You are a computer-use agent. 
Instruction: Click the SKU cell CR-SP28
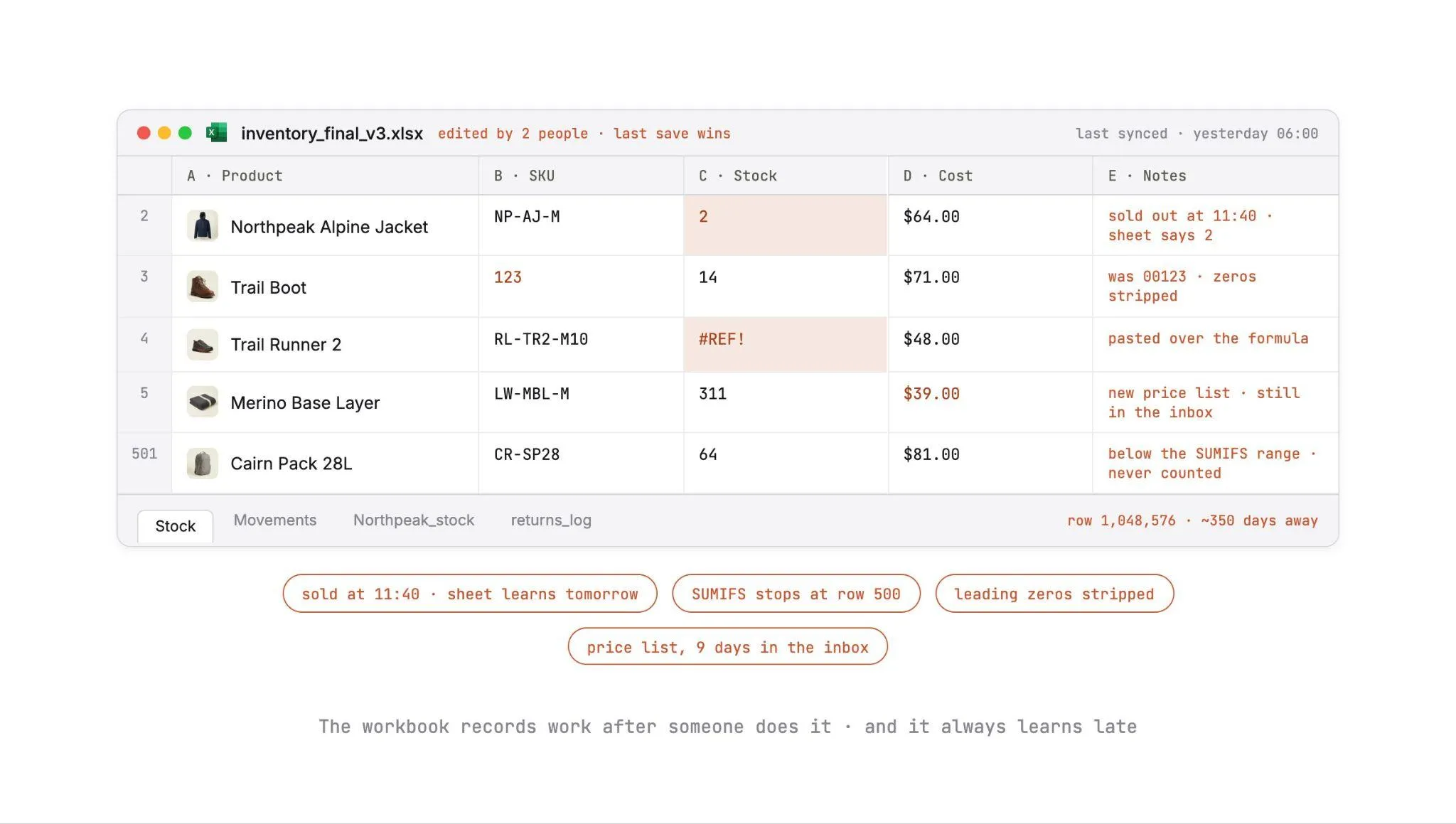click(x=581, y=463)
